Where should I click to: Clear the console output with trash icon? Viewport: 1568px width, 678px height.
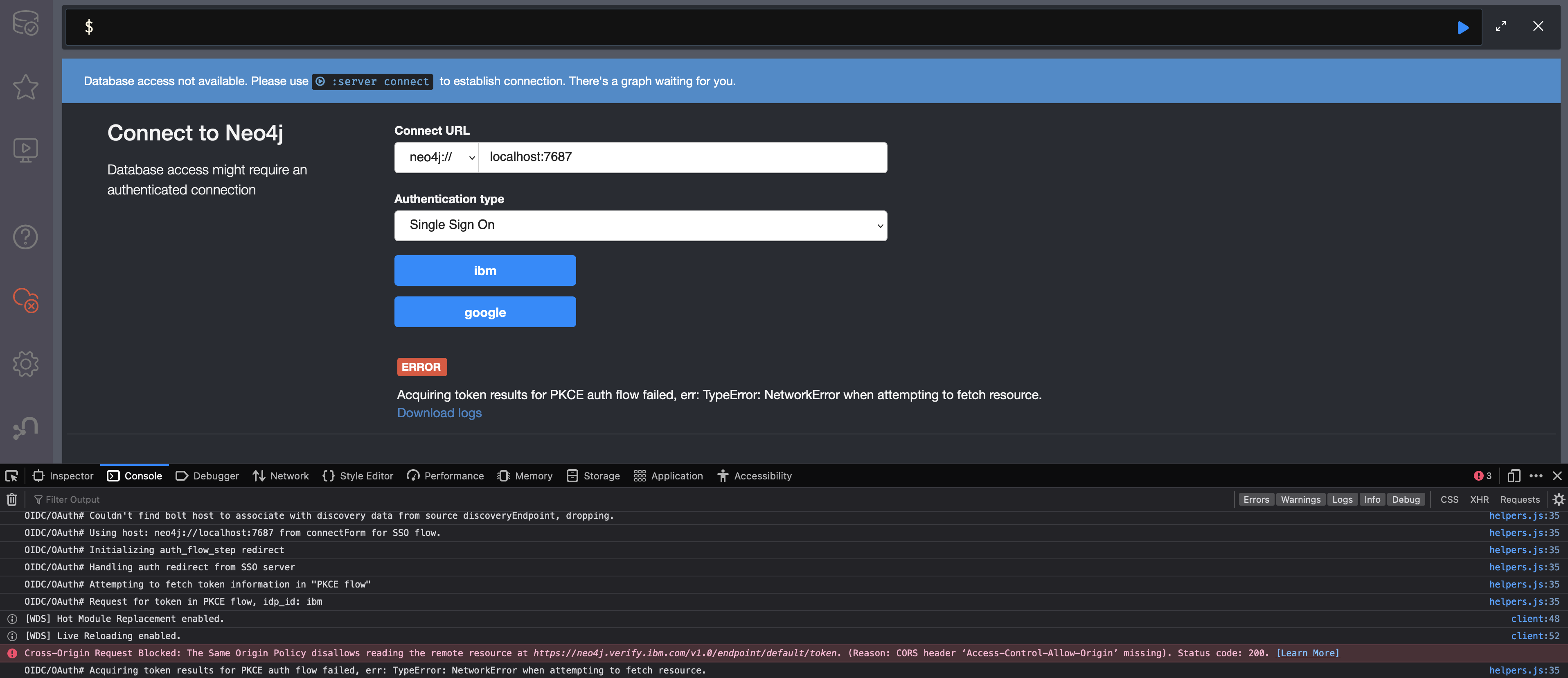(11, 499)
